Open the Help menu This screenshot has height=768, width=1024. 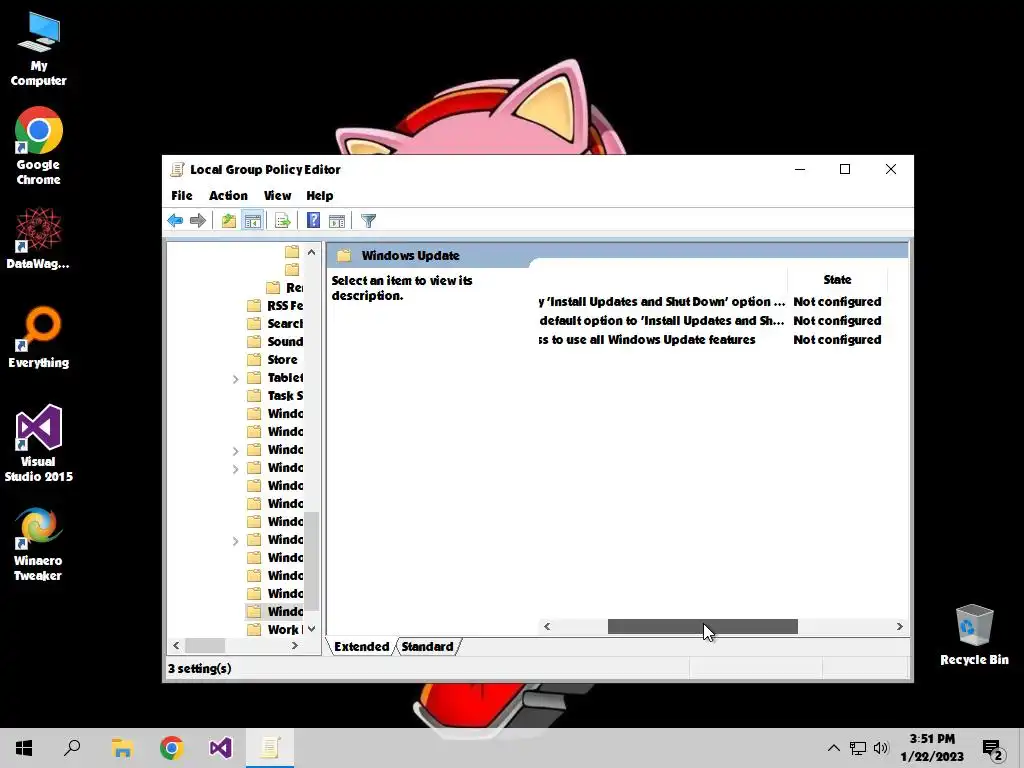point(319,195)
